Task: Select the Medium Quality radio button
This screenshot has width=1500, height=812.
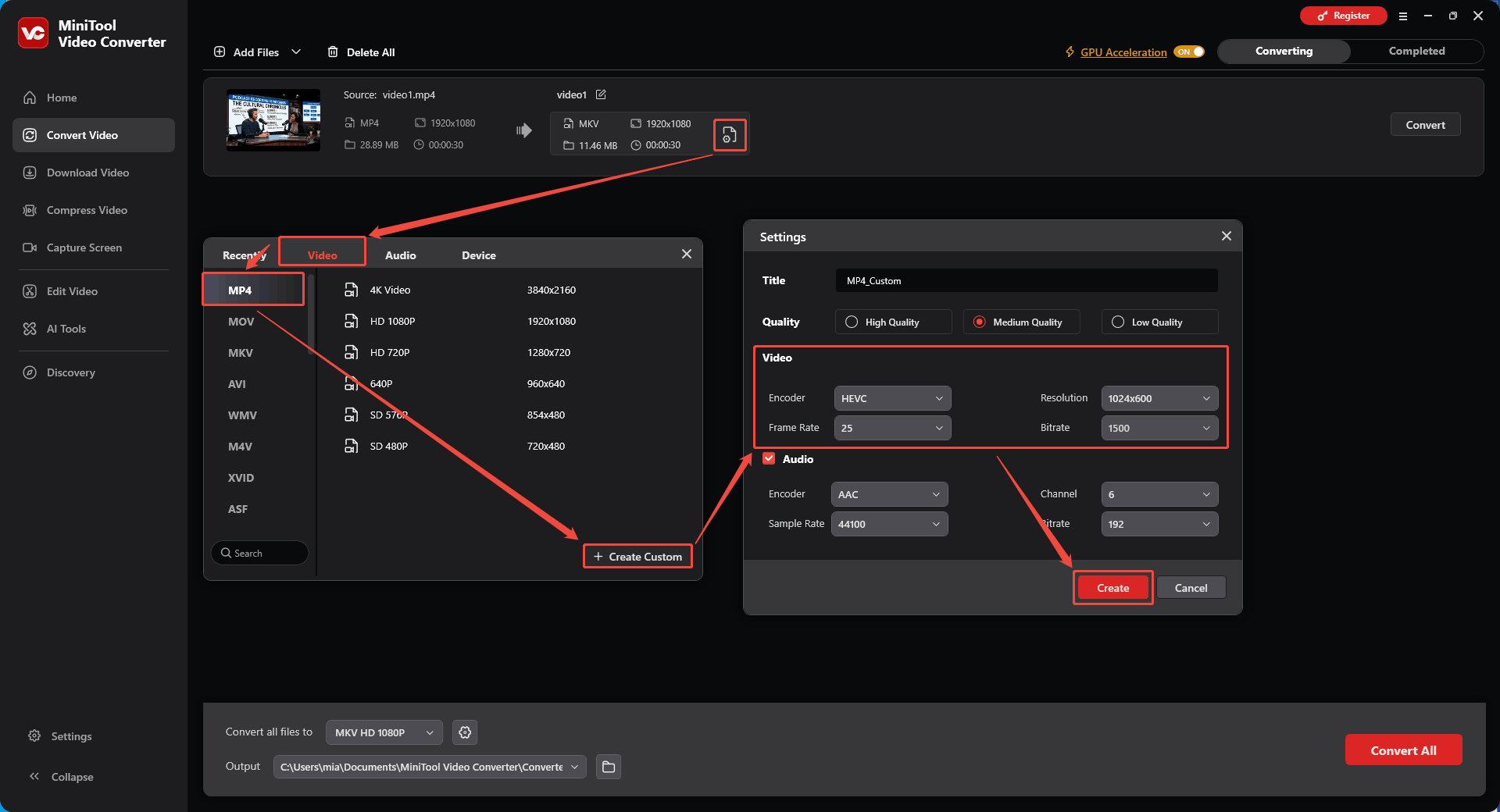Action: point(979,322)
